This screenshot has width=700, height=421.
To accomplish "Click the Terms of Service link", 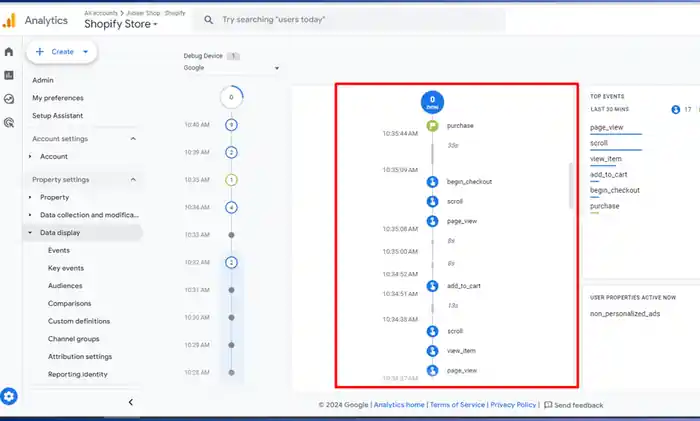I will (457, 405).
